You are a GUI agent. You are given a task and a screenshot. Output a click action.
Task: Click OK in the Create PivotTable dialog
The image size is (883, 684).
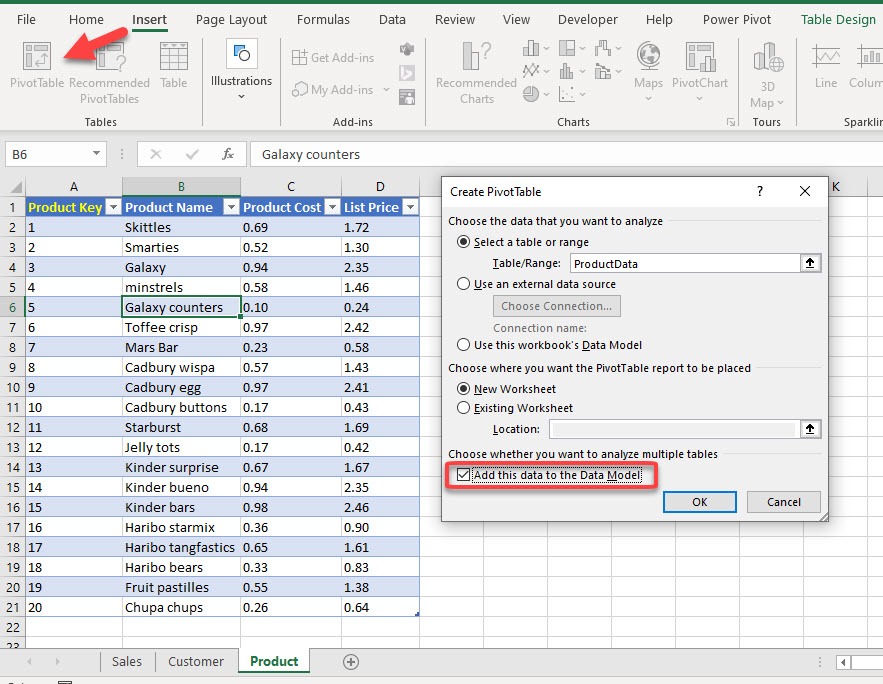(699, 501)
